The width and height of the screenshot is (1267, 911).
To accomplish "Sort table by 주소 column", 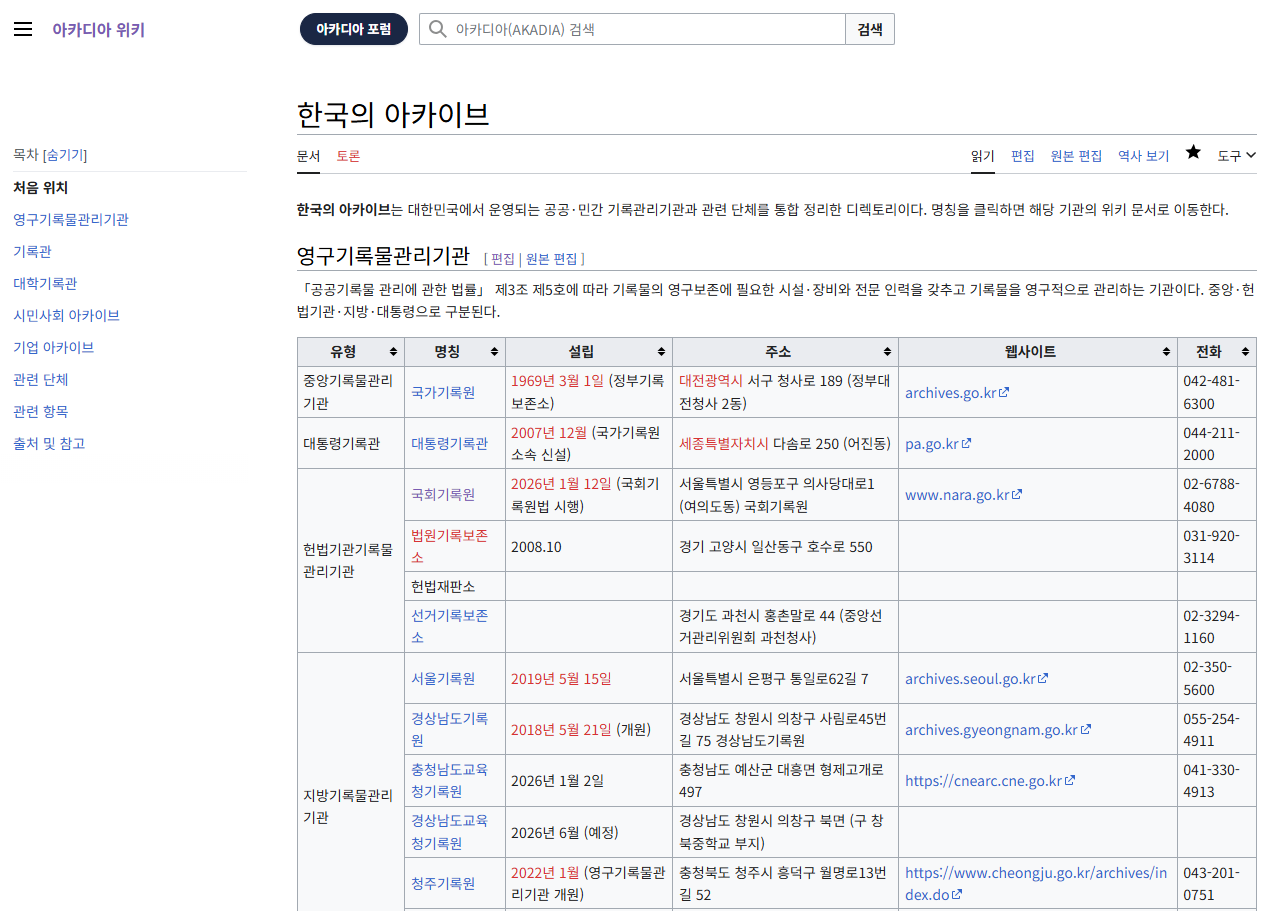I will click(786, 352).
